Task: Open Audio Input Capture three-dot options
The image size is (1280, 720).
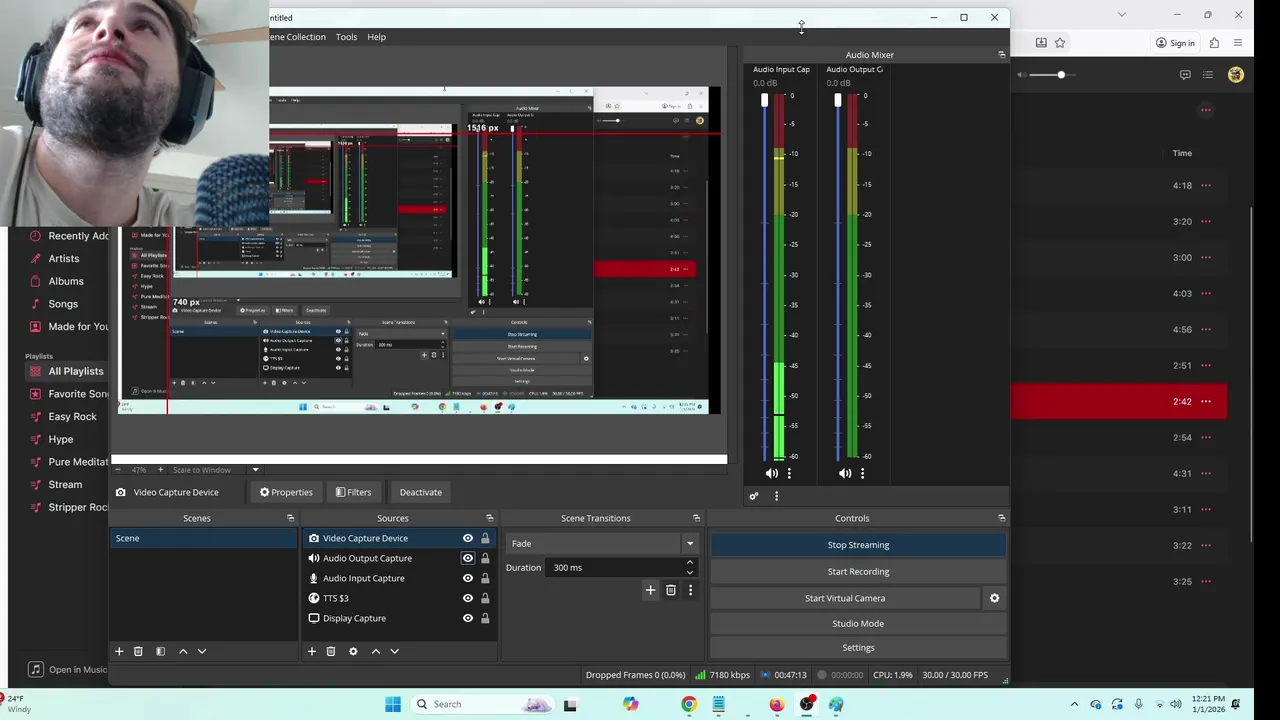Action: click(789, 473)
